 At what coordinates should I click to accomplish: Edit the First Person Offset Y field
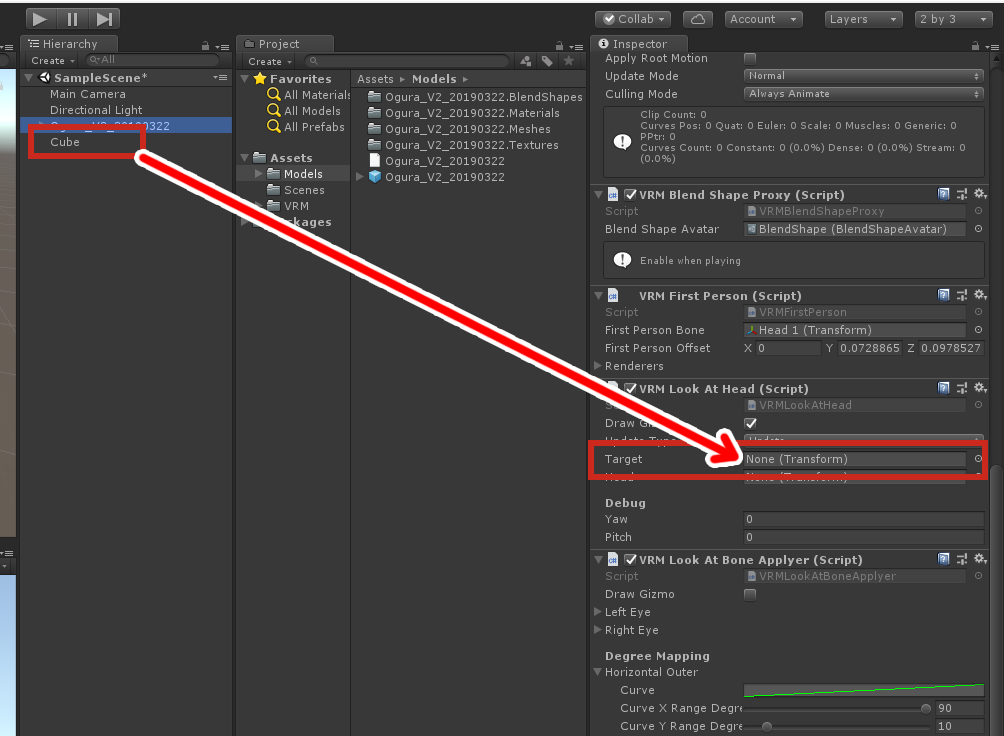(869, 348)
